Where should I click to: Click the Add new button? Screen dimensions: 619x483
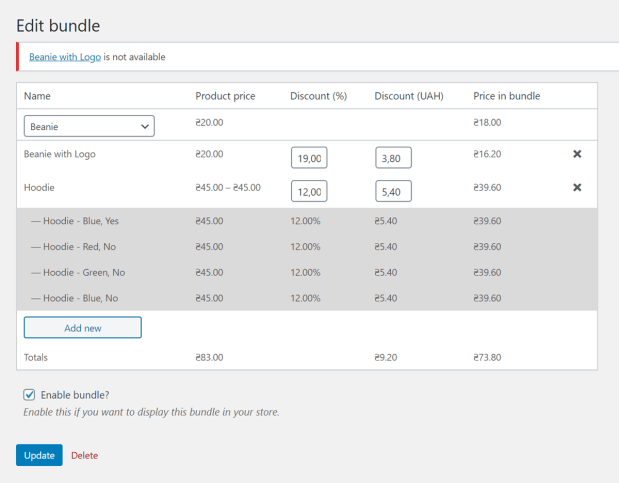[x=82, y=327]
